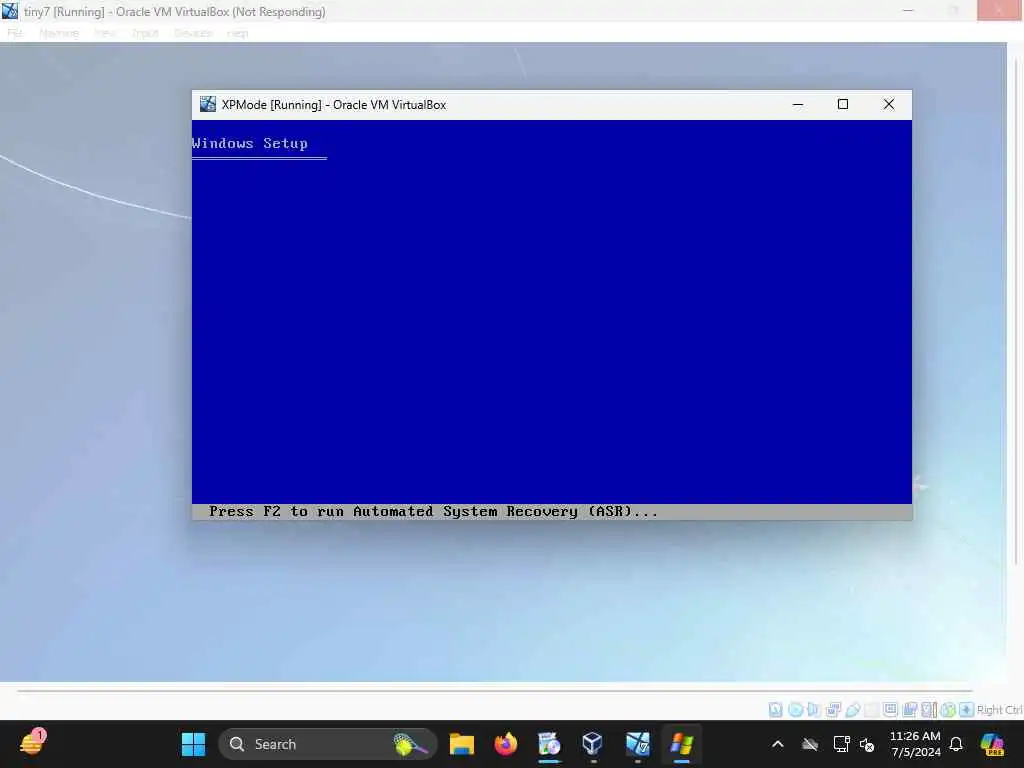Viewport: 1024px width, 768px height.
Task: Close the XPMode VirtualBox window
Action: [889, 104]
